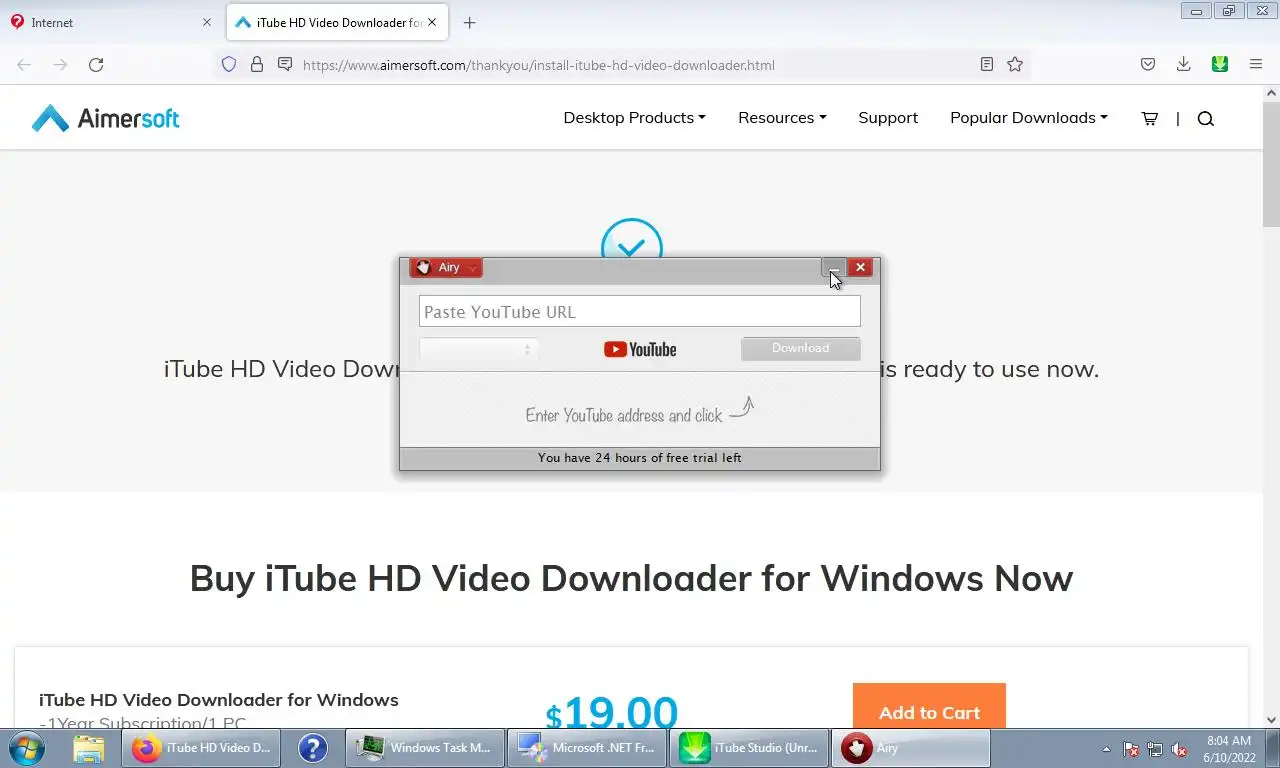Minimize the Airy window

pyautogui.click(x=833, y=267)
